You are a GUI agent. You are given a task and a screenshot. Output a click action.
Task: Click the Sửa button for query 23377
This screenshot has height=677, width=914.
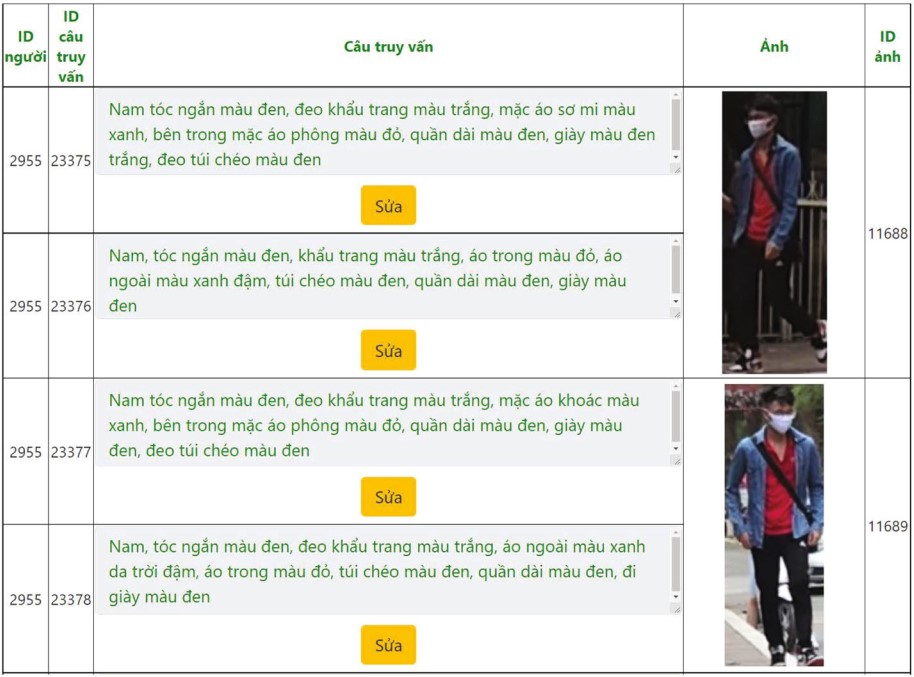pyautogui.click(x=388, y=497)
